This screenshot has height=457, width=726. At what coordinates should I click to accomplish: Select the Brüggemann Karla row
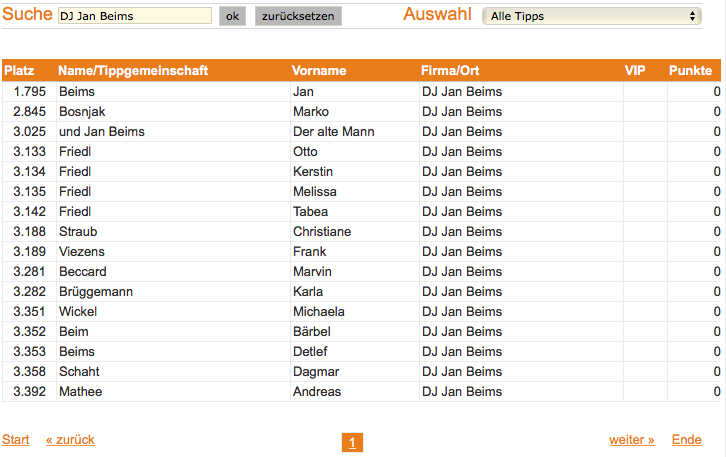tap(362, 292)
